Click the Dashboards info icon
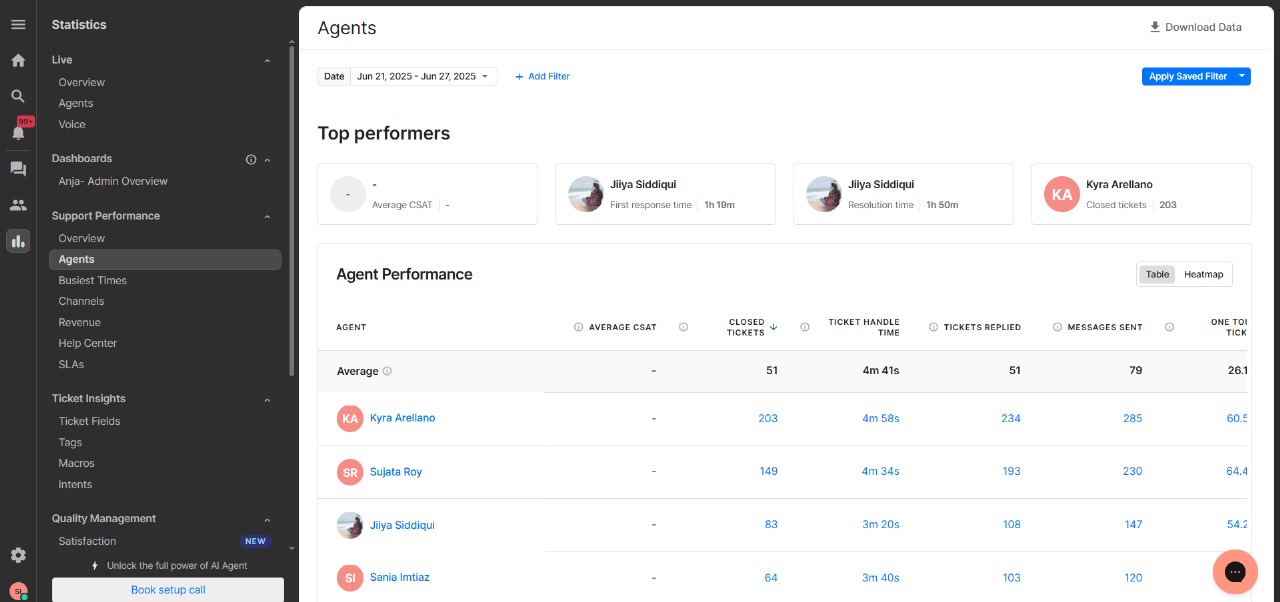Image resolution: width=1280 pixels, height=602 pixels. tap(251, 159)
